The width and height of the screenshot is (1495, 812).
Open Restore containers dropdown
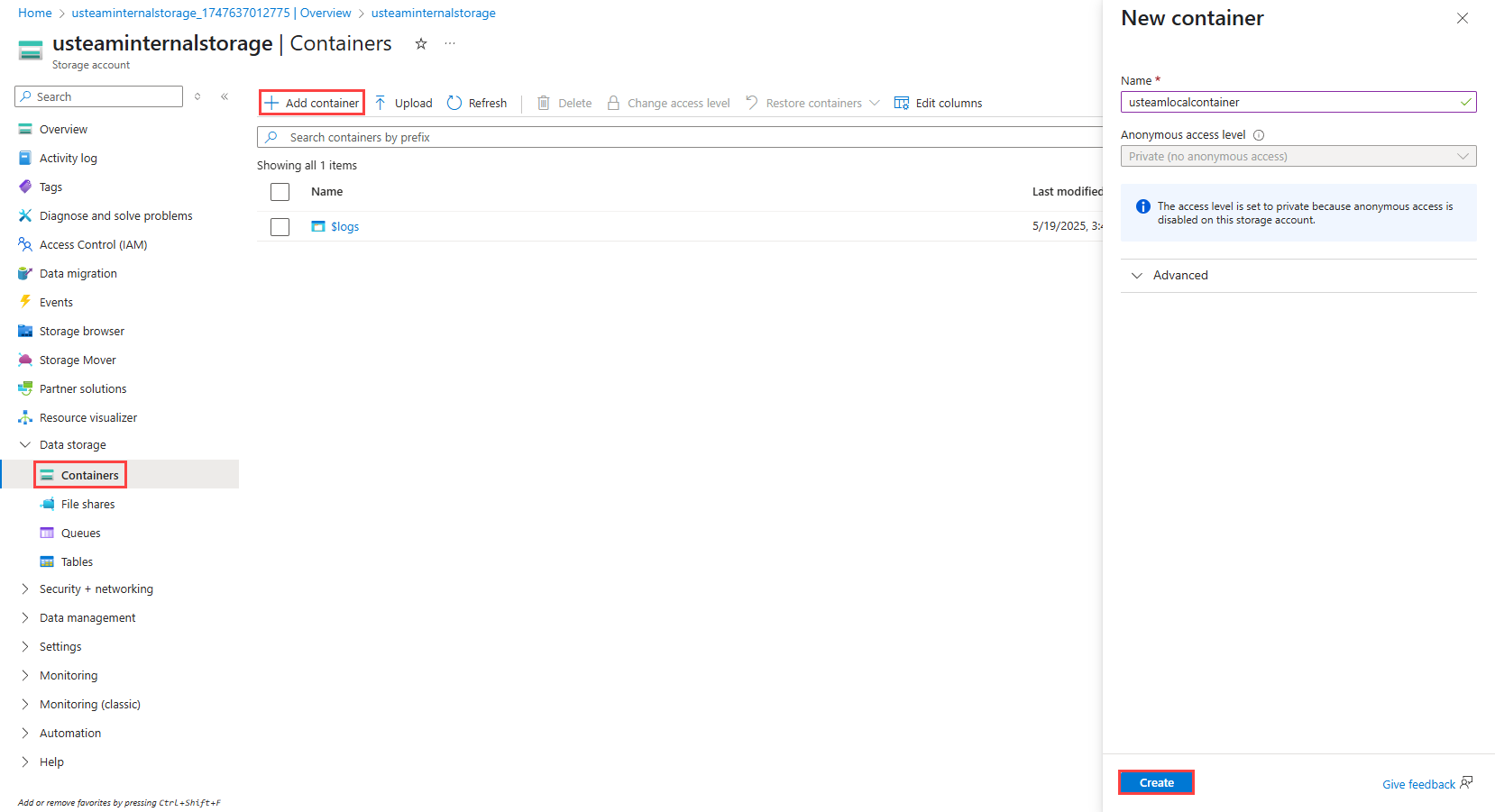812,103
